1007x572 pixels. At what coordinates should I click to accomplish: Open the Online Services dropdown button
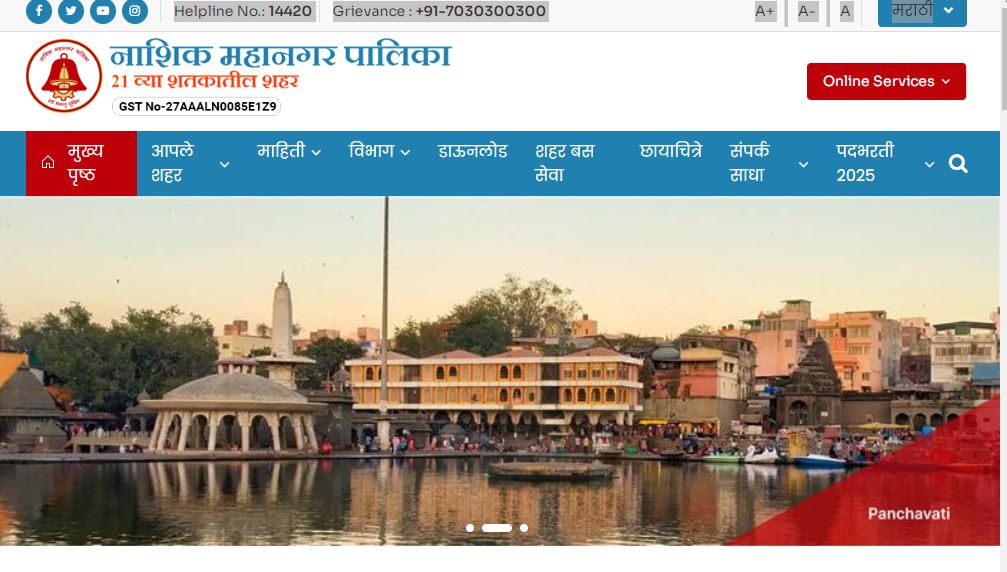click(x=886, y=82)
